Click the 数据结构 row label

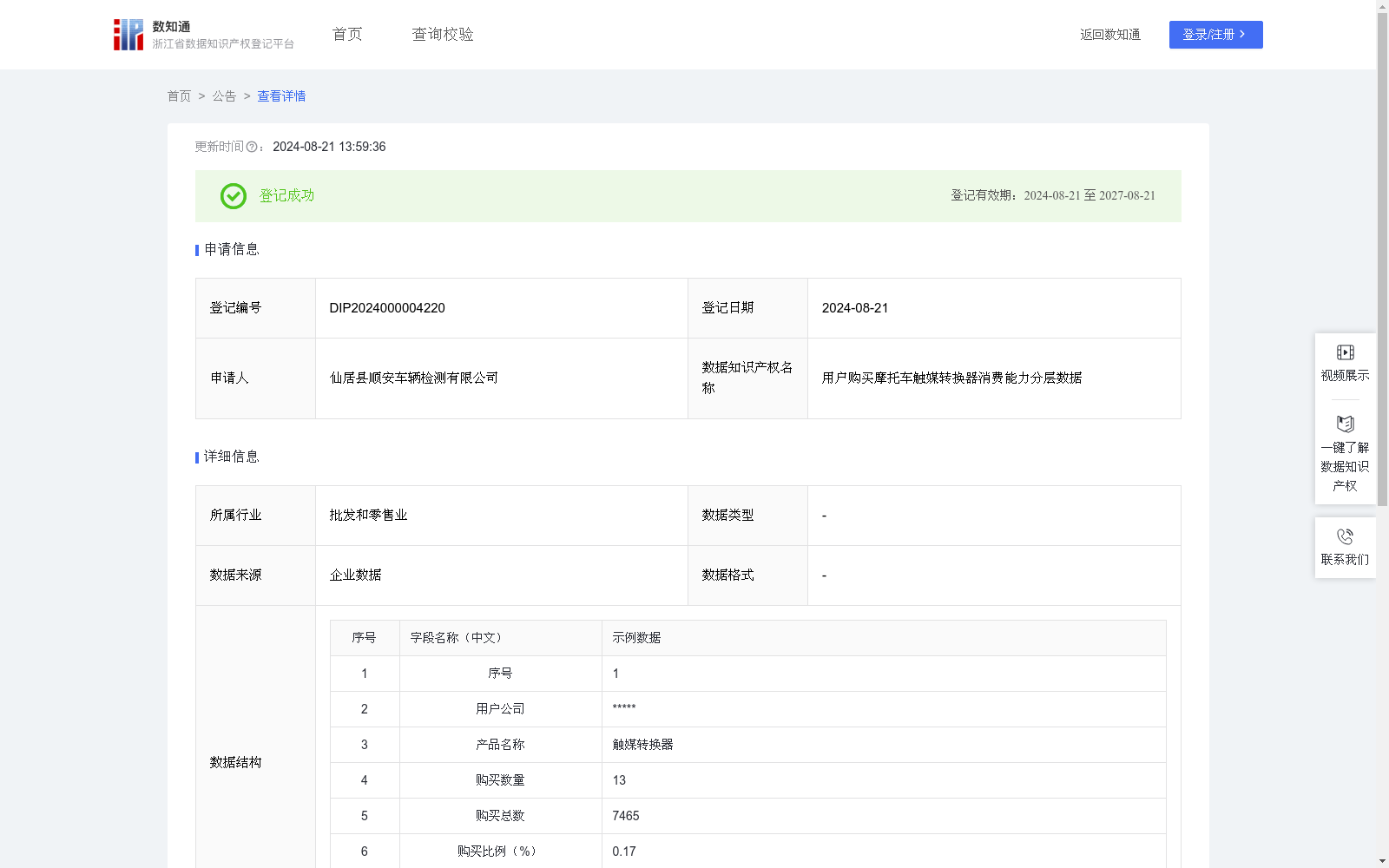(235, 763)
